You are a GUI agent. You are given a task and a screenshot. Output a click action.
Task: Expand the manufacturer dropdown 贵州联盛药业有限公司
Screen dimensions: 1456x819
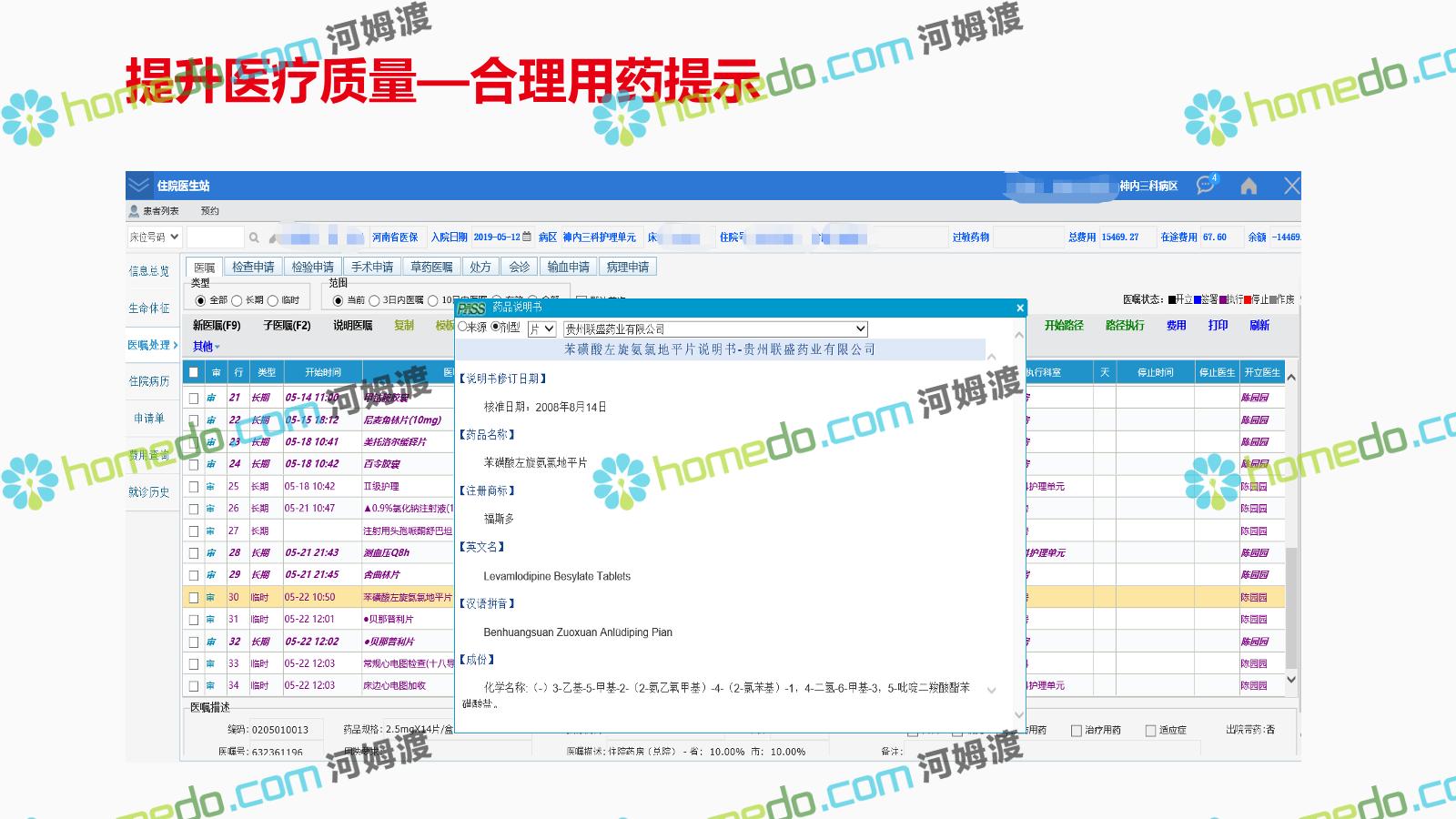pyautogui.click(x=860, y=329)
